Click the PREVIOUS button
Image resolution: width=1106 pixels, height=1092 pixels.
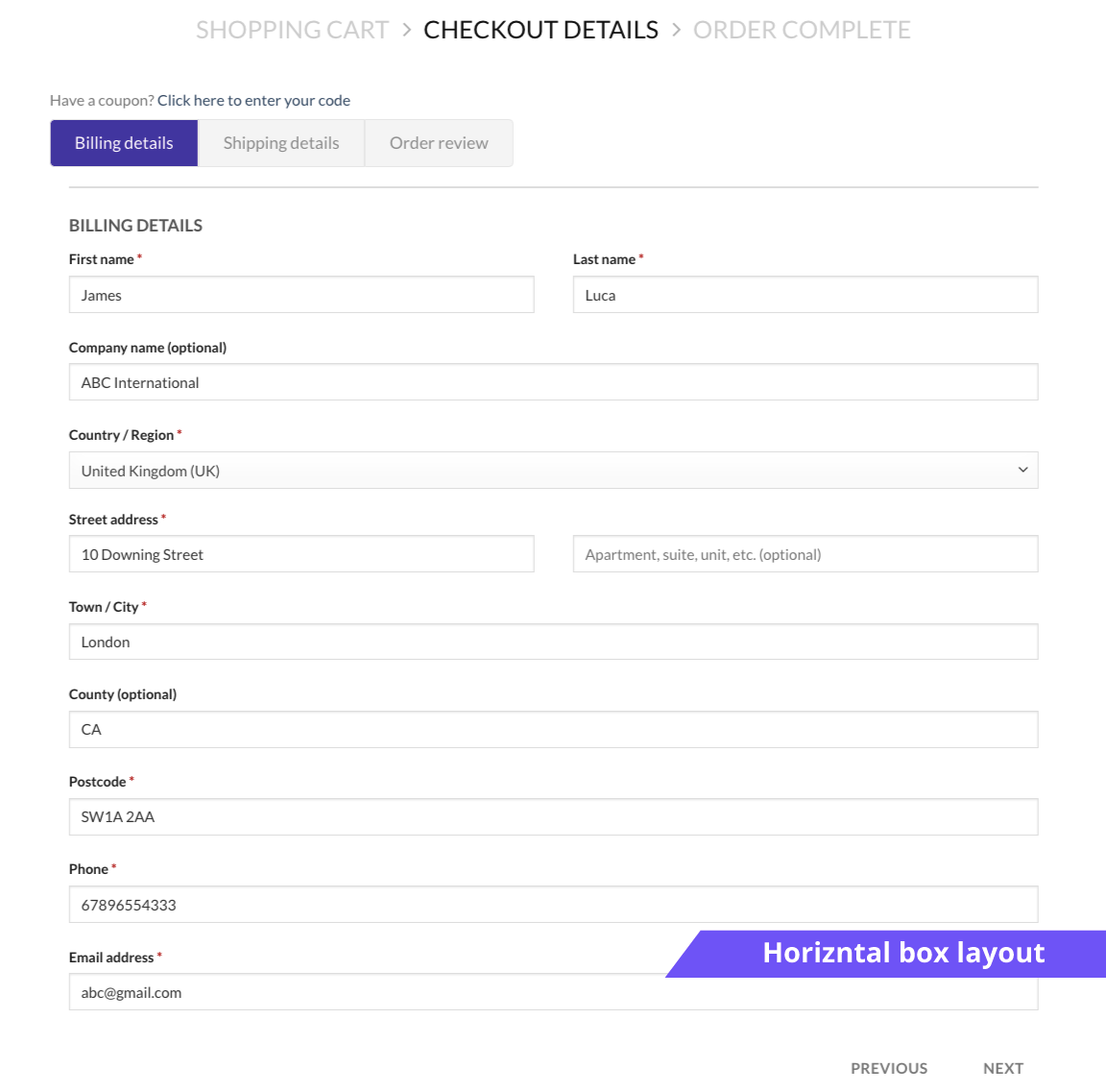click(x=889, y=1068)
